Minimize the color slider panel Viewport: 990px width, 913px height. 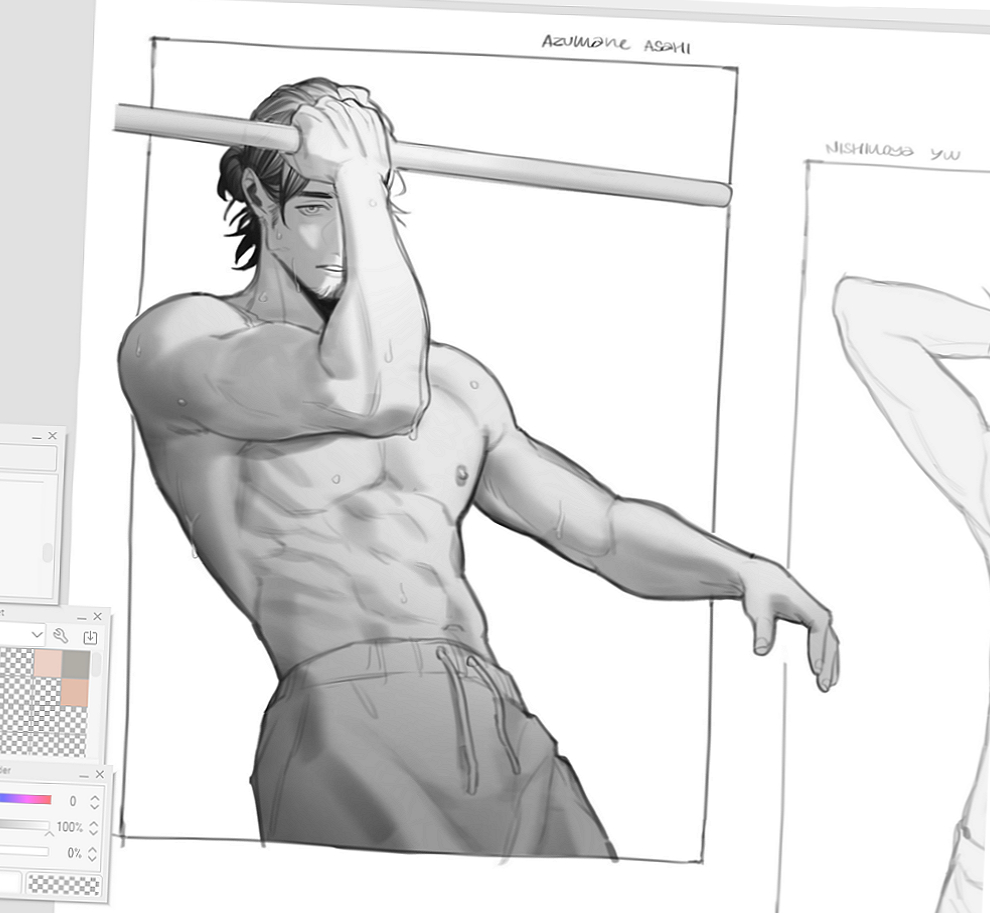click(85, 775)
